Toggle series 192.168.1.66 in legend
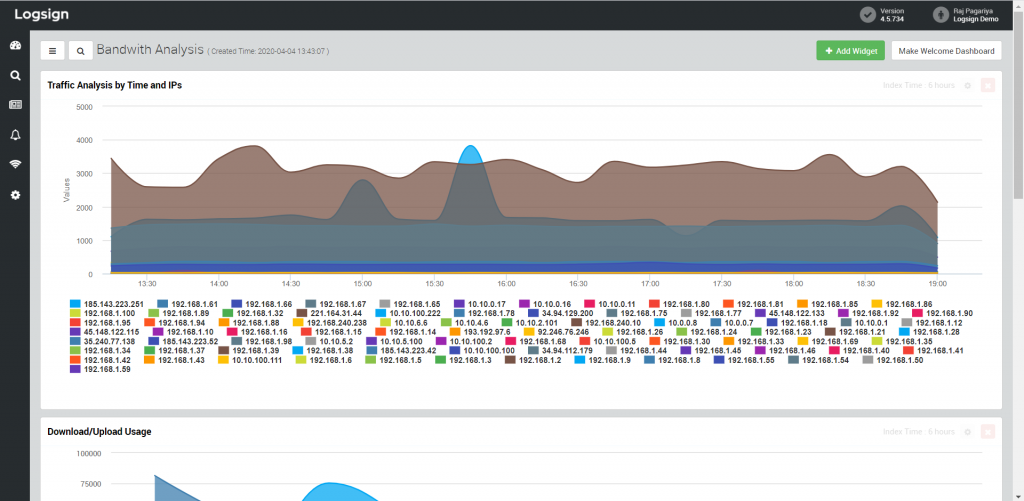1024x501 pixels. (x=261, y=304)
